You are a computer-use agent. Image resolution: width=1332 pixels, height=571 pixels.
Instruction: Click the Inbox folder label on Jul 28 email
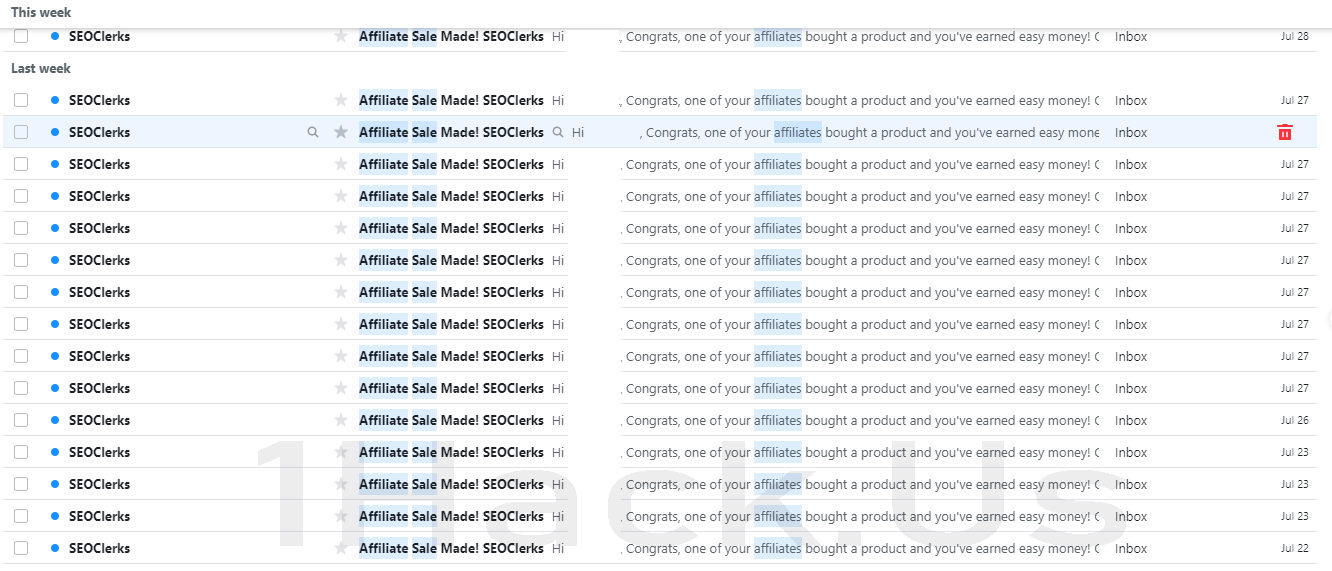pos(1131,36)
